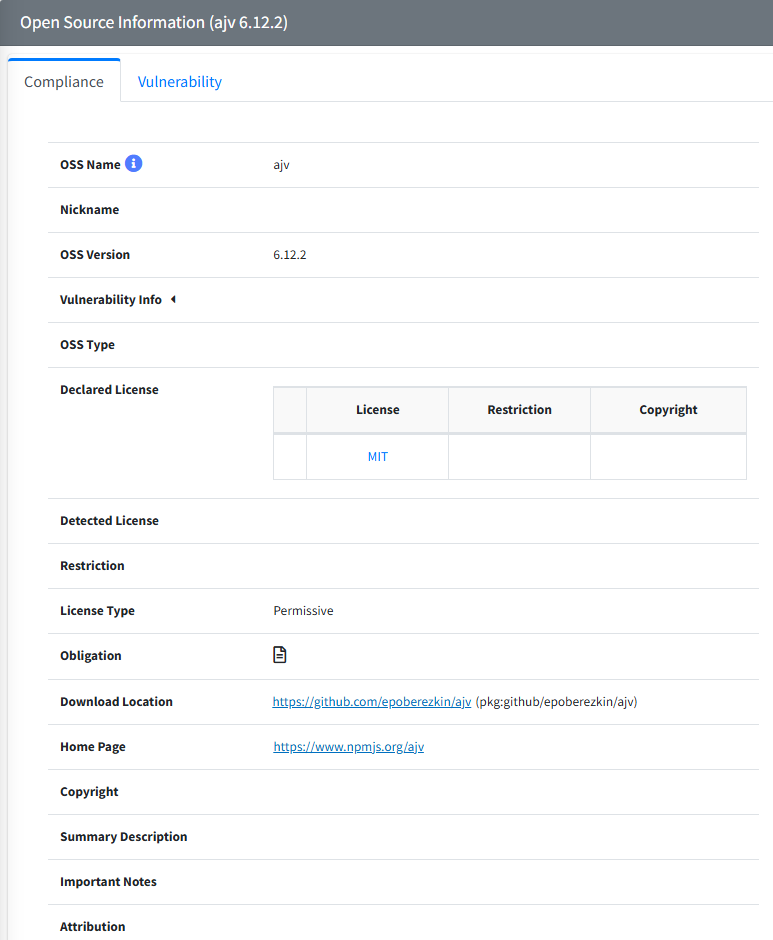Click the License column header

378,409
